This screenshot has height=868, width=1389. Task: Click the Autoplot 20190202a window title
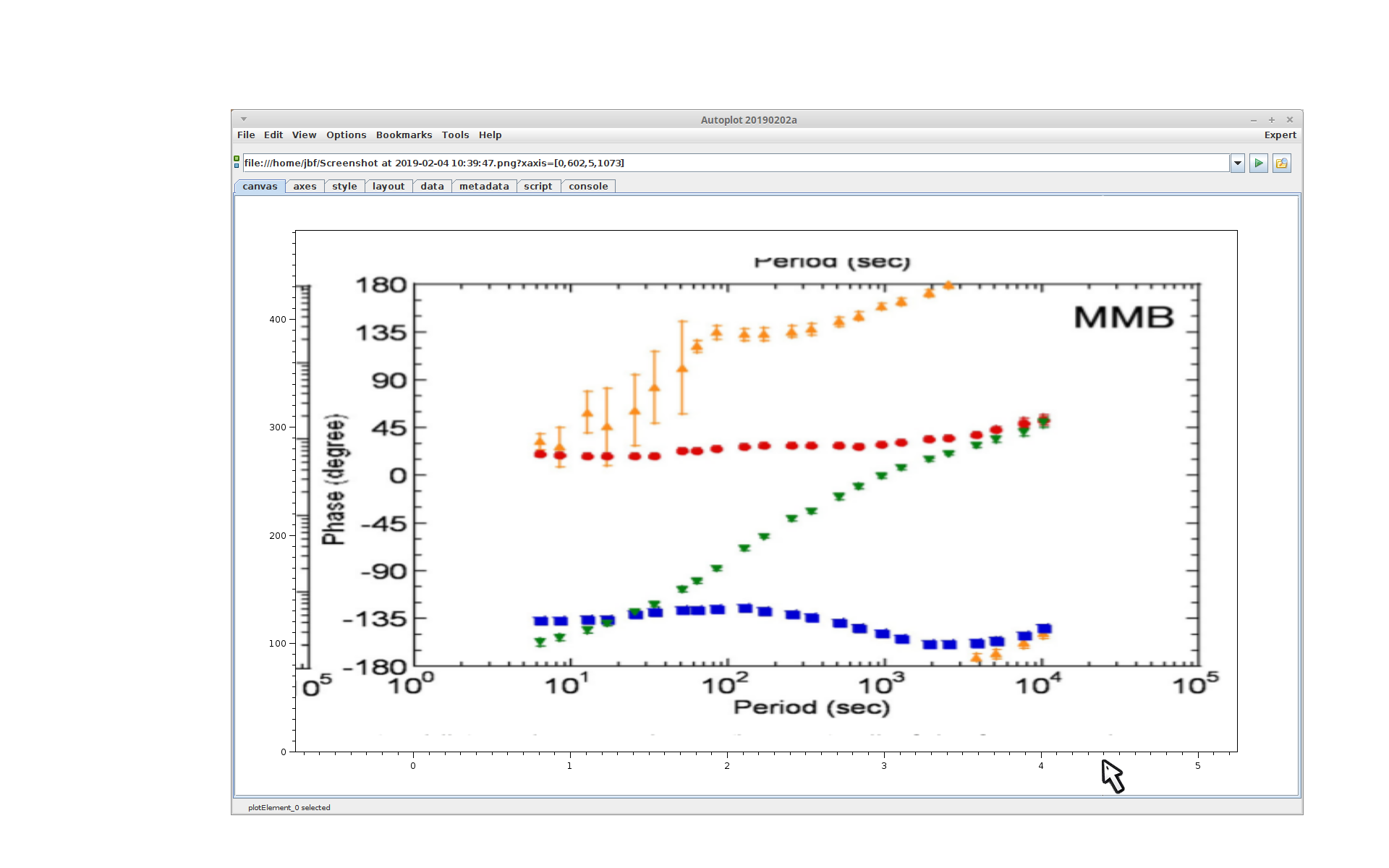pos(749,120)
